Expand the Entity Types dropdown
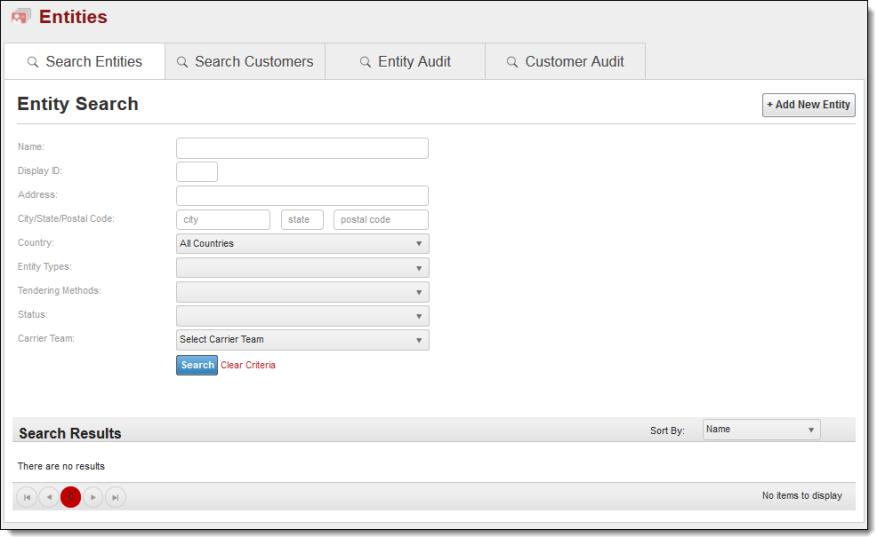Viewport: 877px width, 537px height. [302, 268]
